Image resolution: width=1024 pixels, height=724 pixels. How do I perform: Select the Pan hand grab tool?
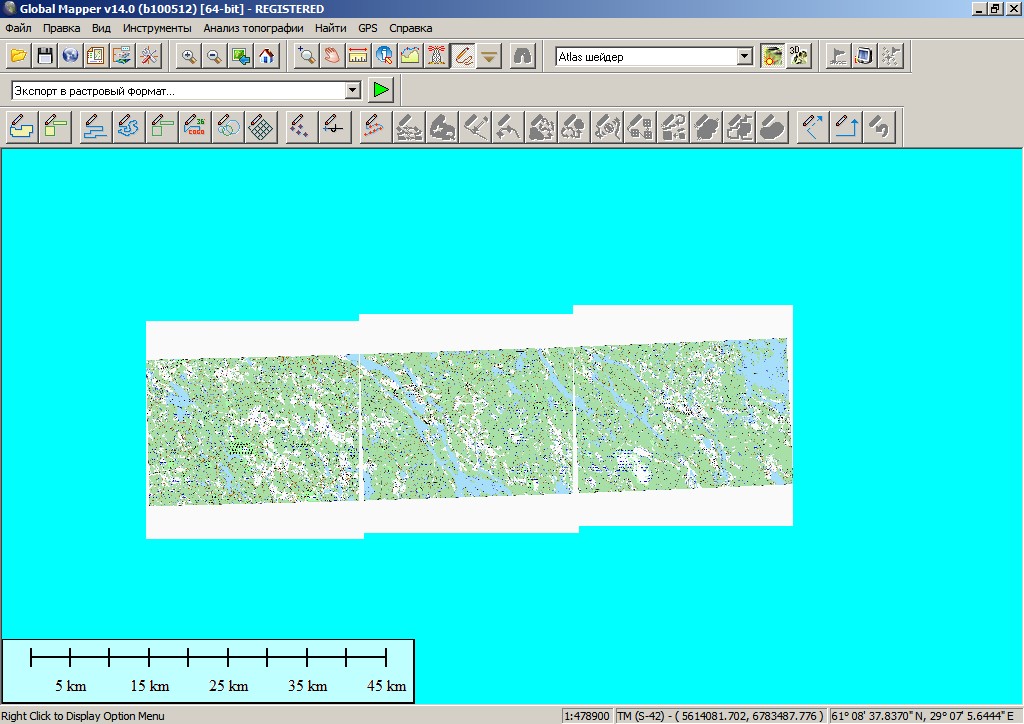point(332,56)
